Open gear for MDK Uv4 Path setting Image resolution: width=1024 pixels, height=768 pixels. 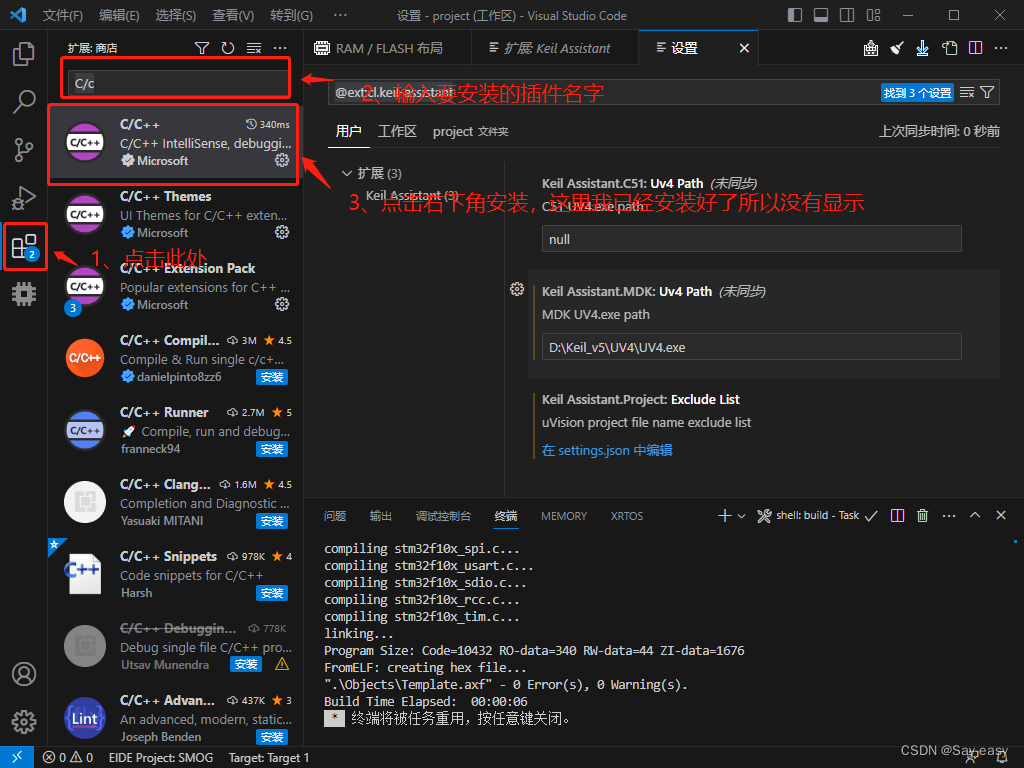tap(517, 289)
